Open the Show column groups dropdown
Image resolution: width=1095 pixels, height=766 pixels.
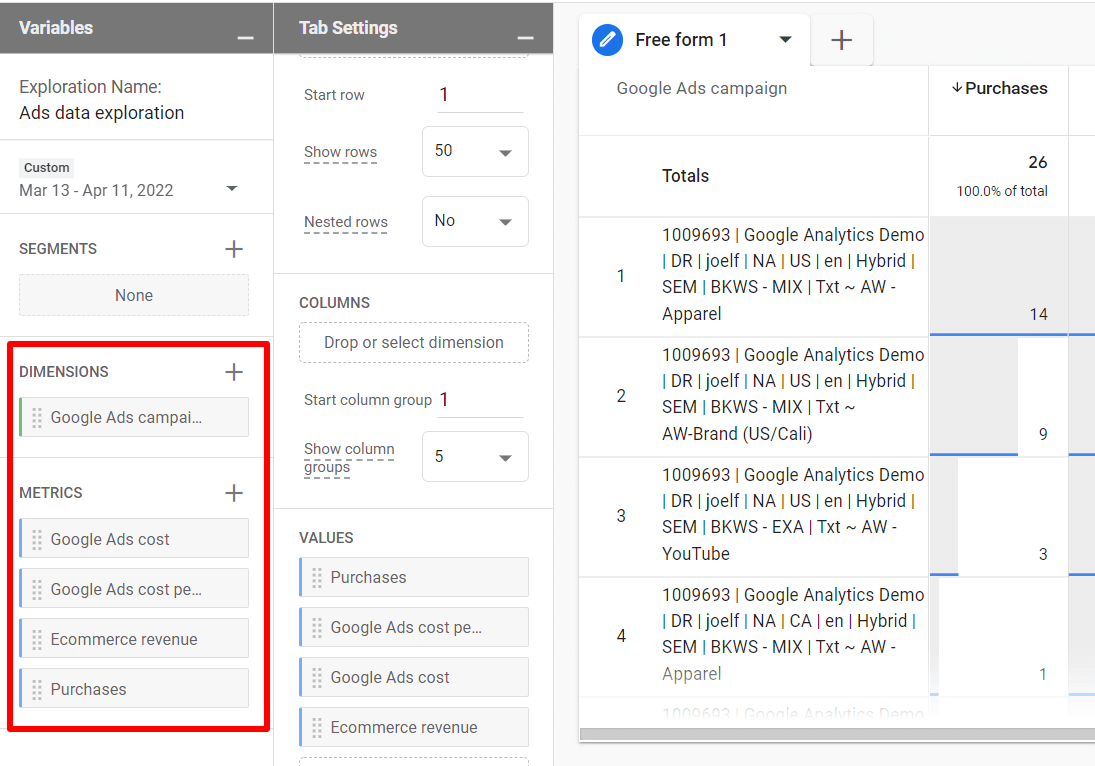(x=475, y=456)
